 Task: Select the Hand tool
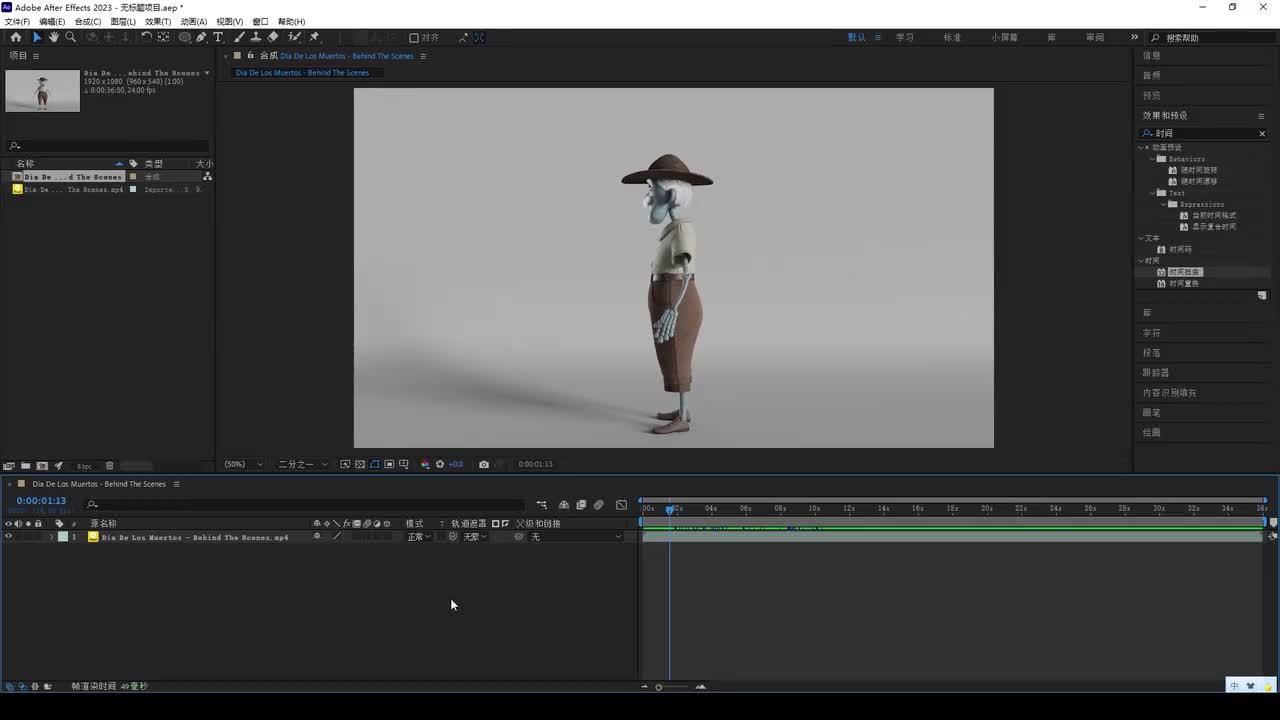[54, 37]
